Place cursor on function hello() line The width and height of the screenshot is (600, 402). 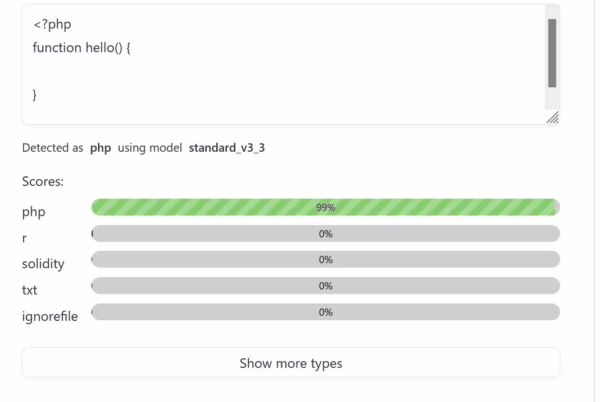click(82, 48)
